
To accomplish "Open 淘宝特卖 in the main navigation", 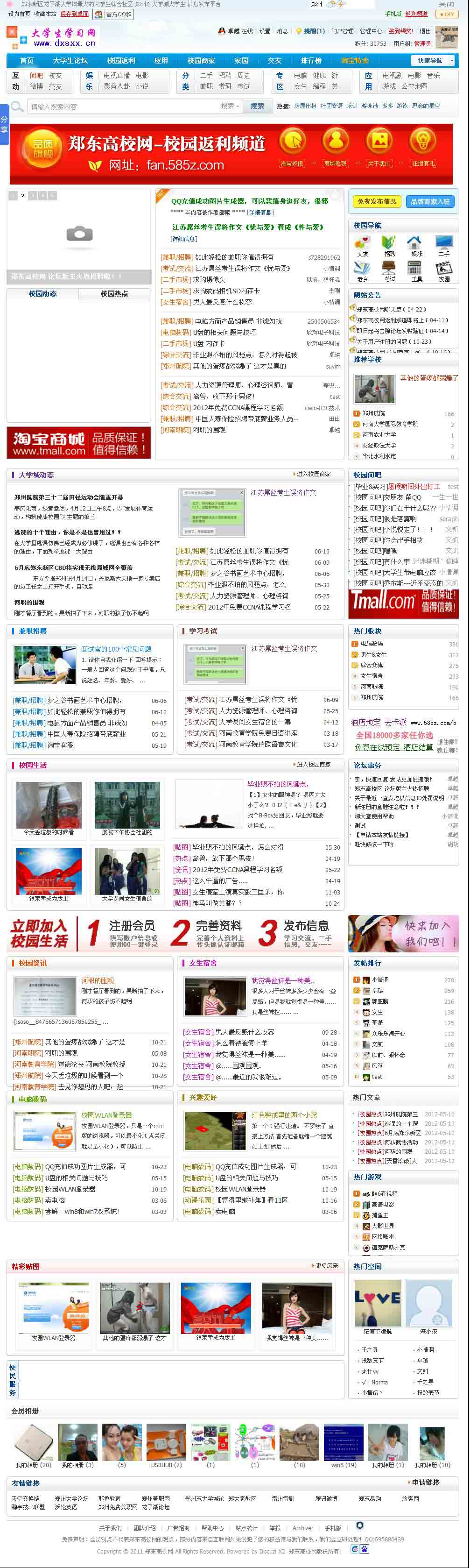I will click(355, 60).
